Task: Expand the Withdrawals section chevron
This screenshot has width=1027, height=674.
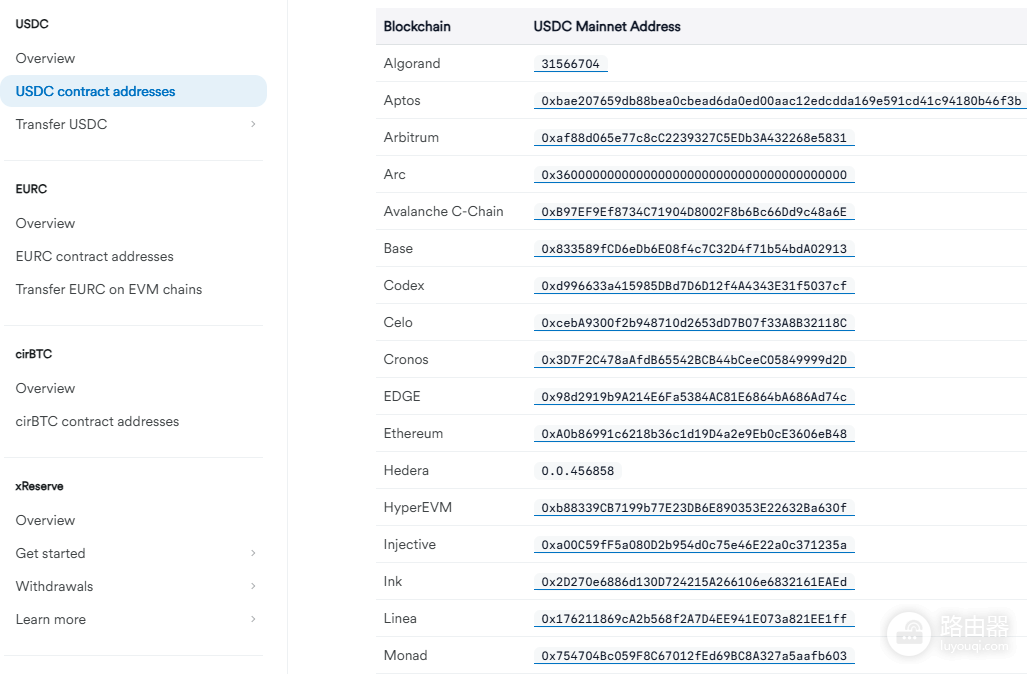Action: [x=253, y=586]
